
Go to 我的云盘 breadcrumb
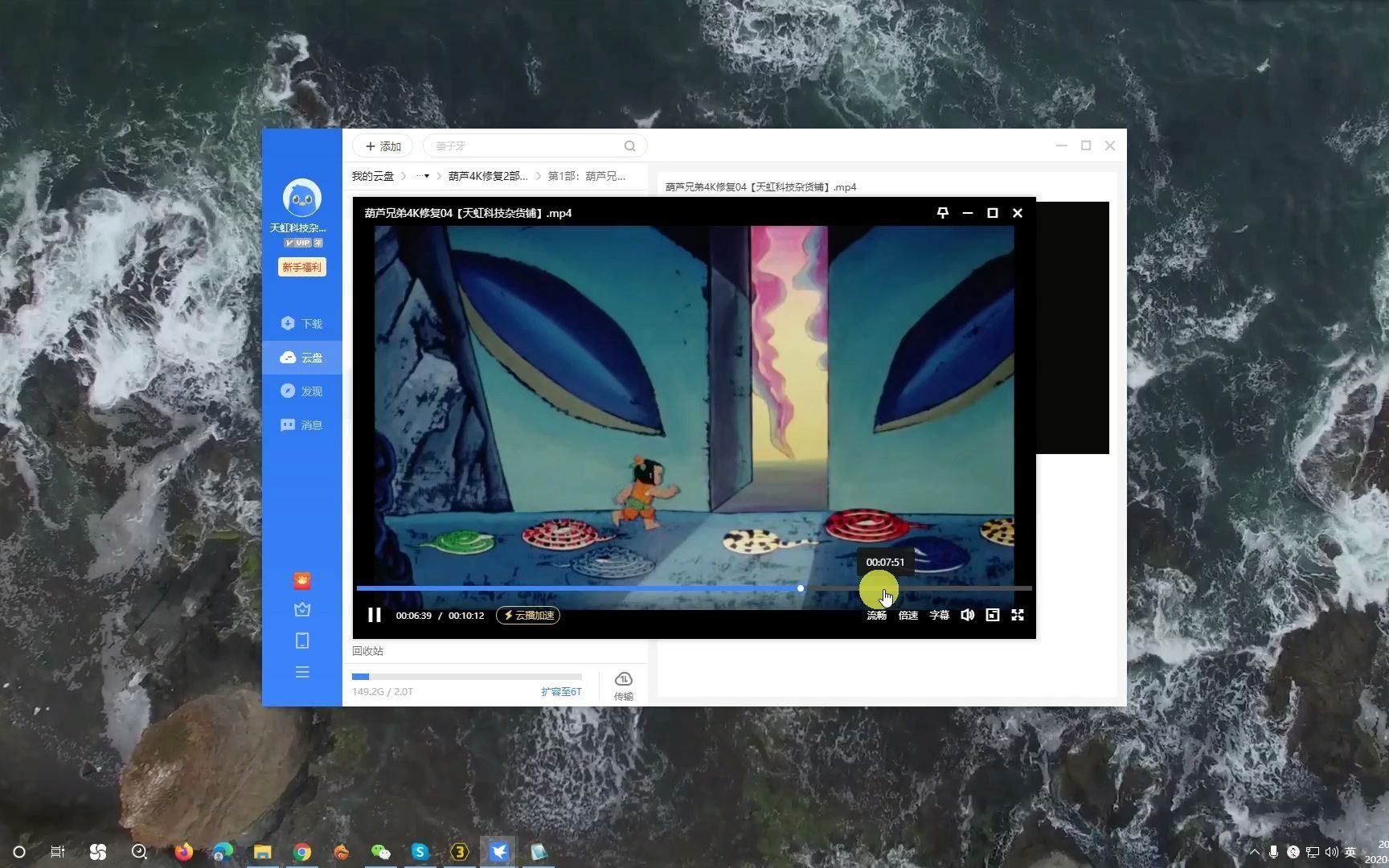point(372,176)
